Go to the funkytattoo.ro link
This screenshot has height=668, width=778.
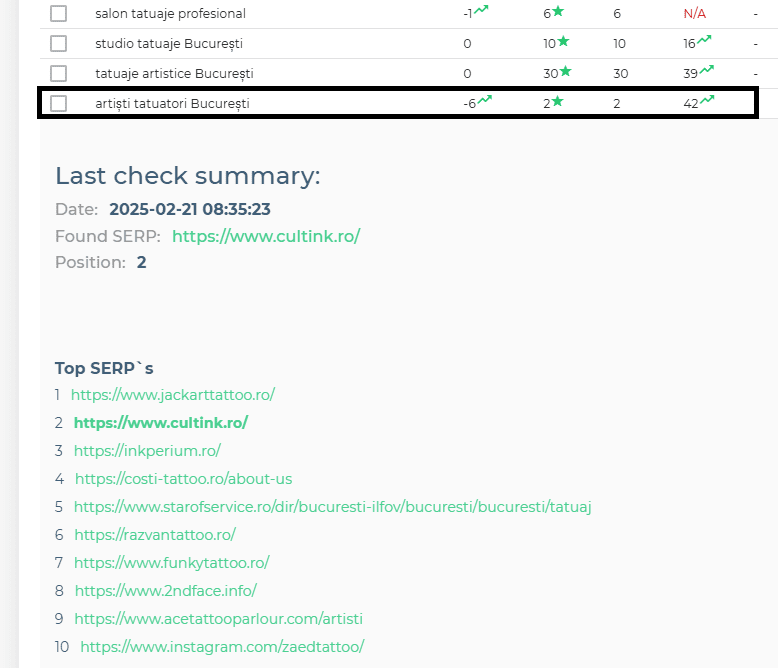pos(171,563)
